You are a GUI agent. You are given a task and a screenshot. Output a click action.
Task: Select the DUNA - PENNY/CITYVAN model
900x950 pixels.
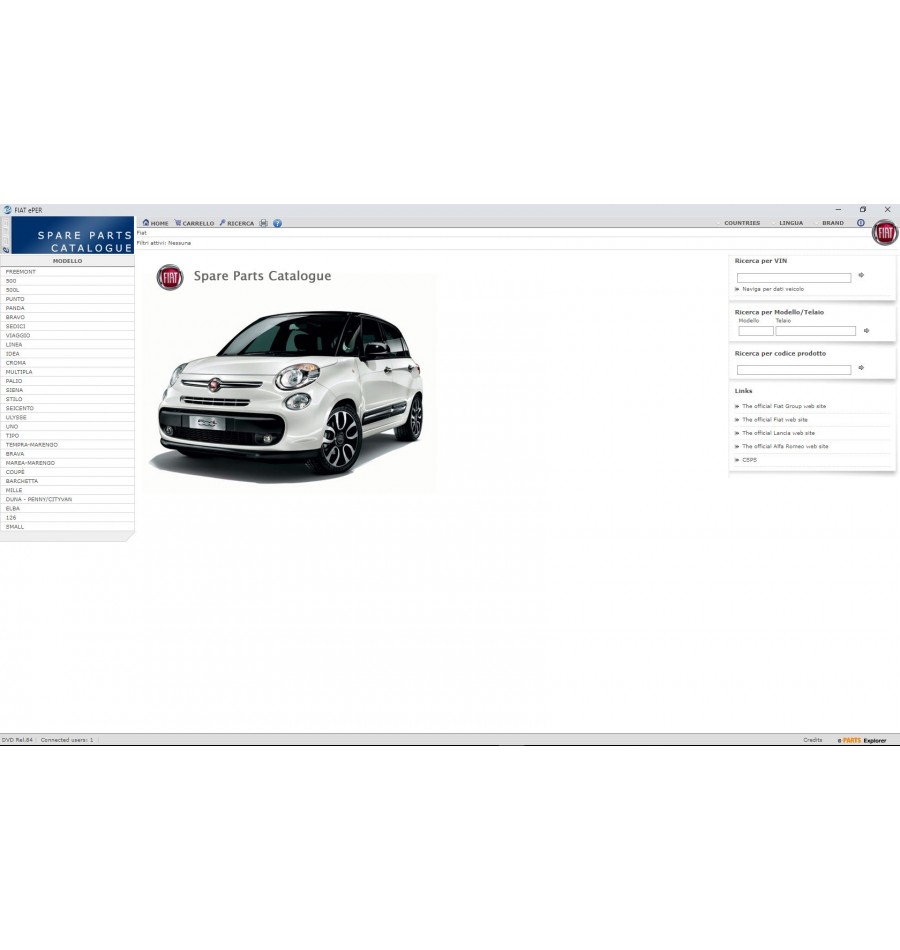click(x=67, y=499)
